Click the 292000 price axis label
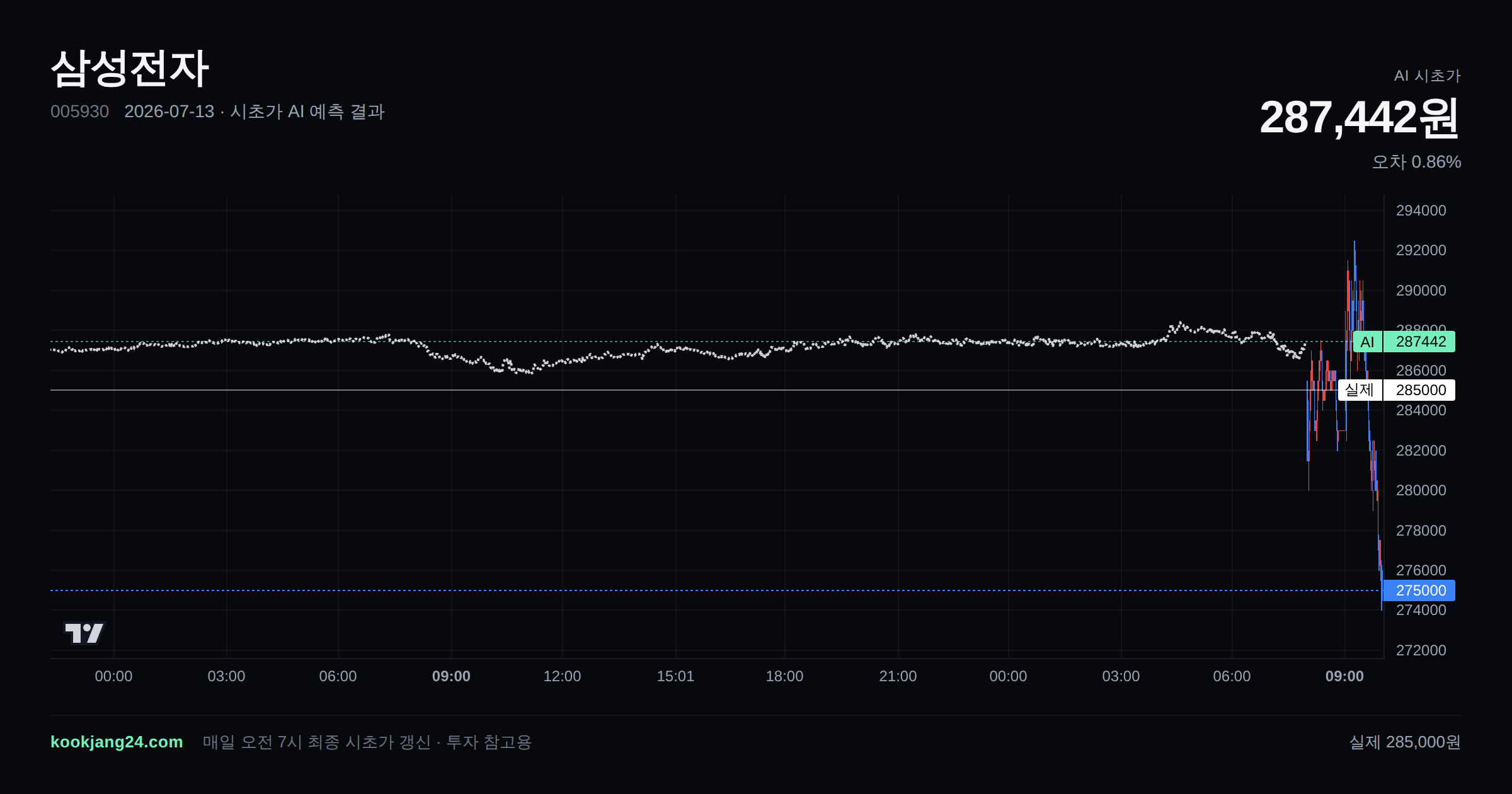Viewport: 1512px width, 794px height. click(1421, 250)
